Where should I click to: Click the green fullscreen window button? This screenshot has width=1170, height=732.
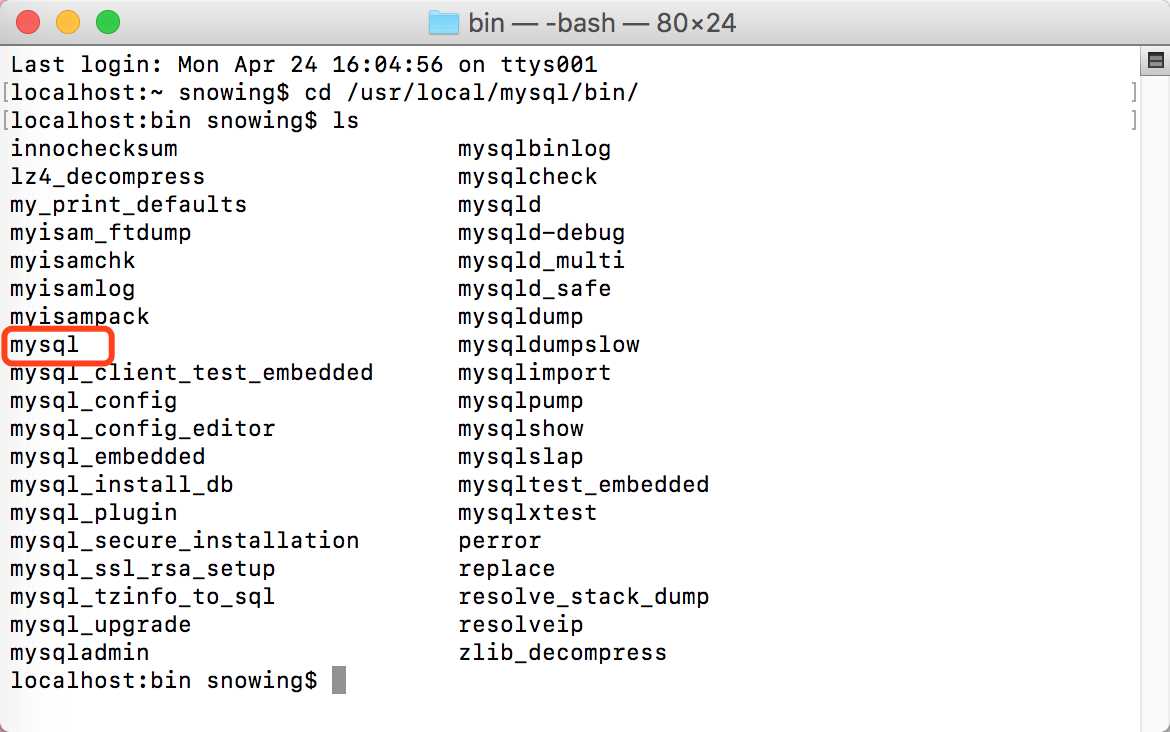point(108,22)
